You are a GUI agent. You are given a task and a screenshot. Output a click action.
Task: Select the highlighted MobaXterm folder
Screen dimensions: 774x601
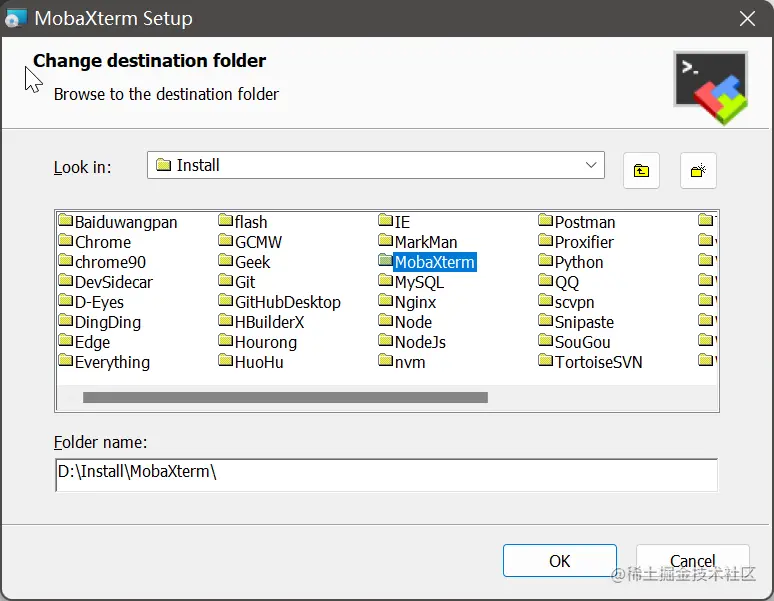(x=427, y=262)
